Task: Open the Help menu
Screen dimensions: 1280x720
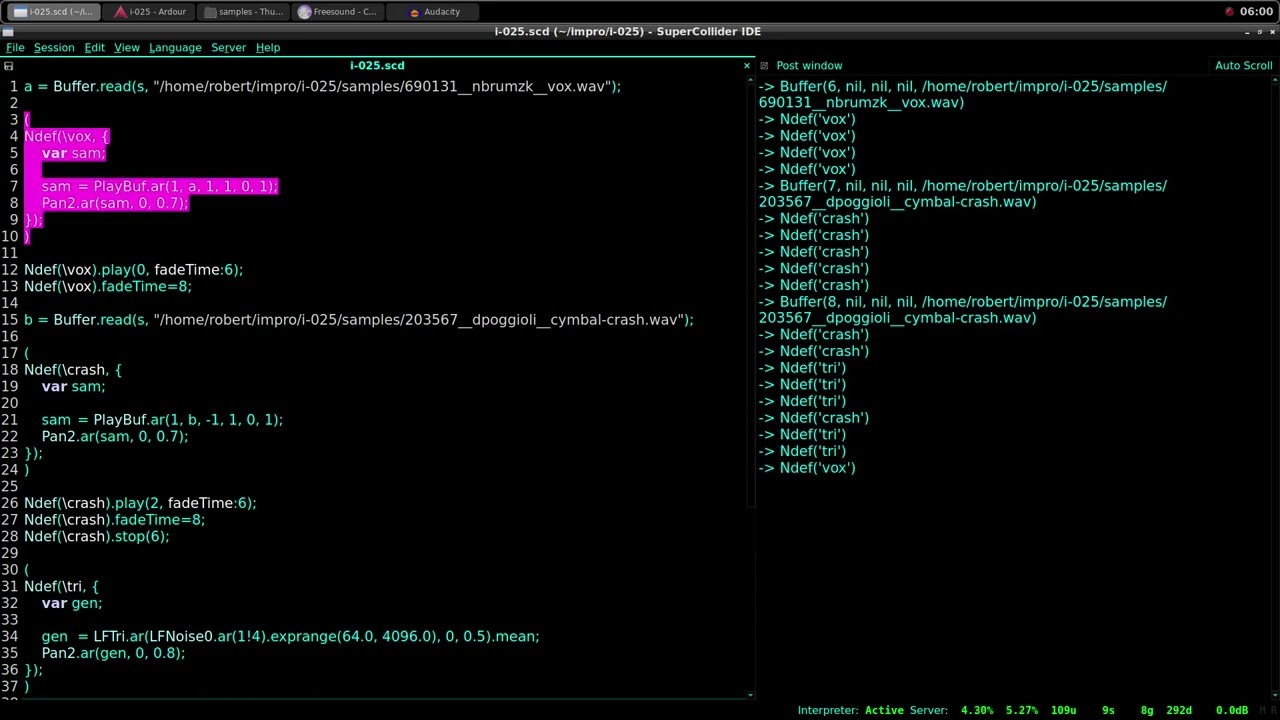Action: 267,47
